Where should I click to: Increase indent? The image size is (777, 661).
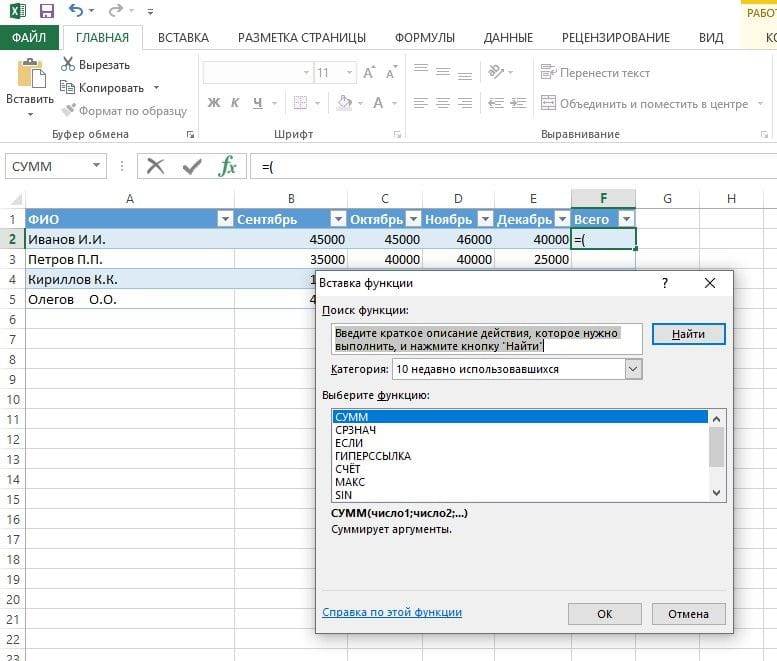click(x=518, y=103)
